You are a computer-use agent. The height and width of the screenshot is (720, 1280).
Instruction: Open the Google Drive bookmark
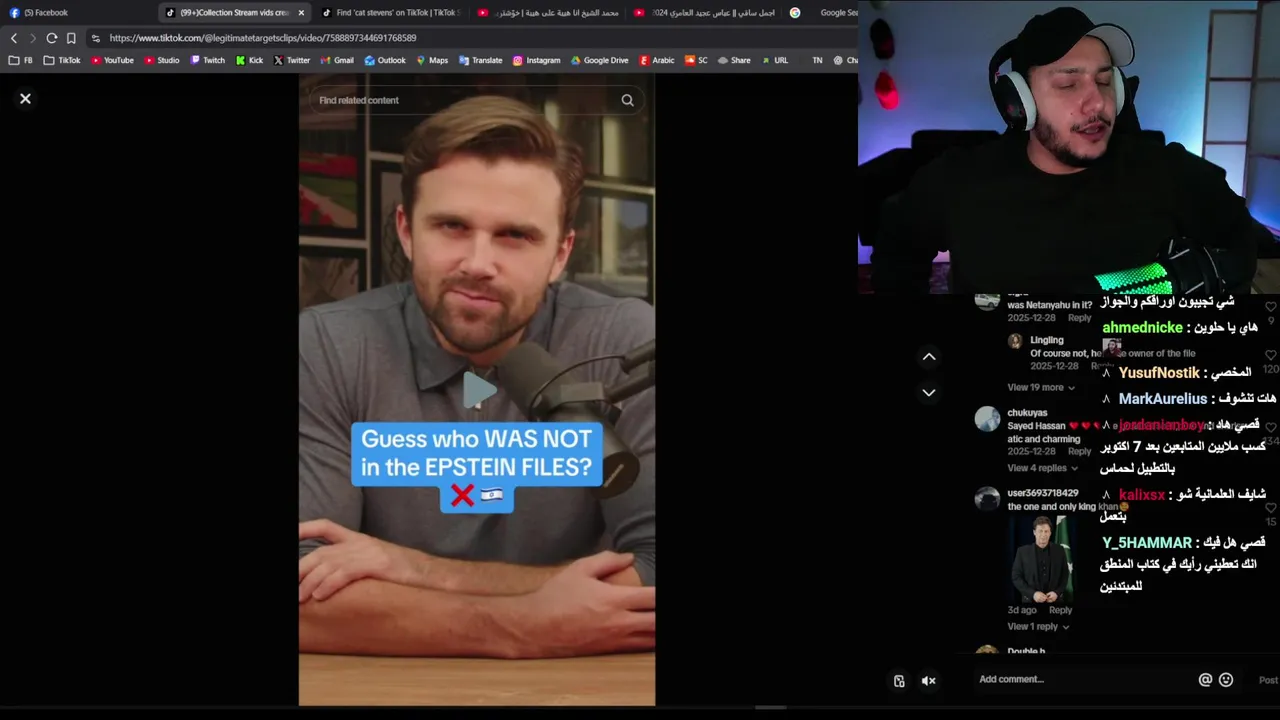tap(600, 60)
